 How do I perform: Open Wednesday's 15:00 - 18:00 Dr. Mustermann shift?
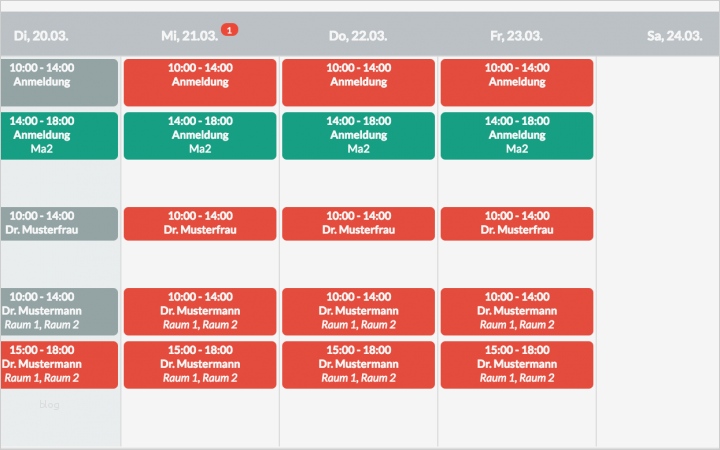(x=200, y=364)
